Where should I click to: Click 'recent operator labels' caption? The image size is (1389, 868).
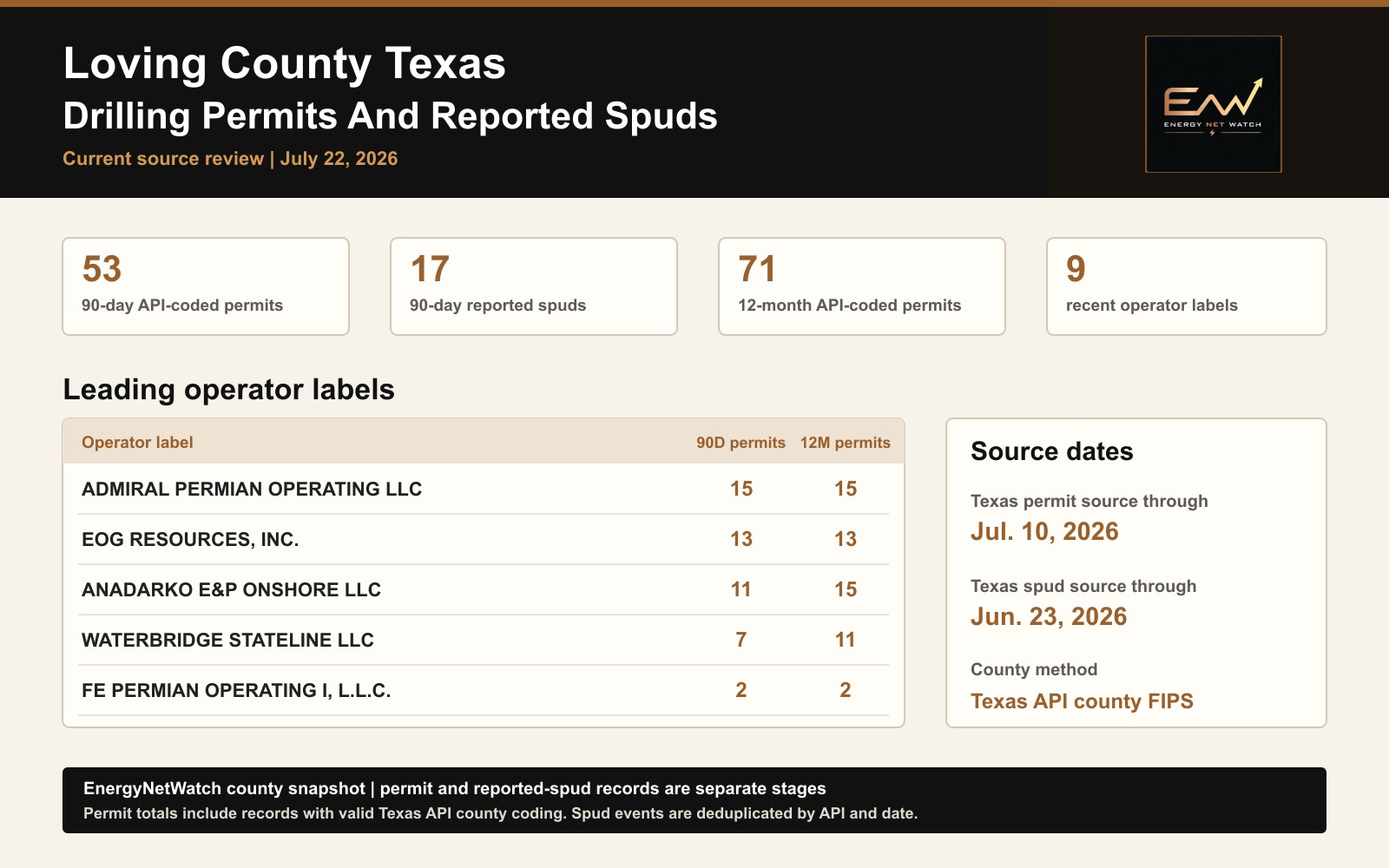[x=1152, y=306]
